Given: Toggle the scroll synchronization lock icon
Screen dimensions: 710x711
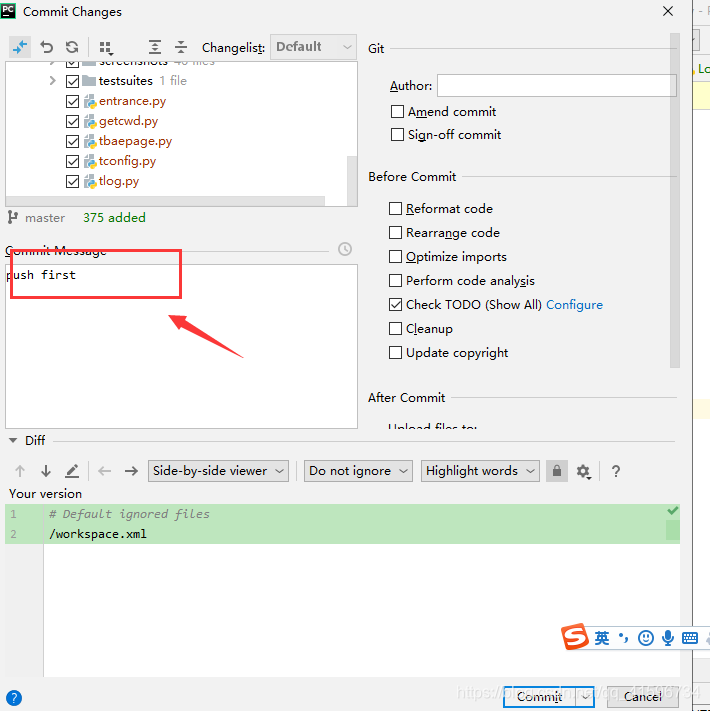Looking at the screenshot, I should (557, 471).
